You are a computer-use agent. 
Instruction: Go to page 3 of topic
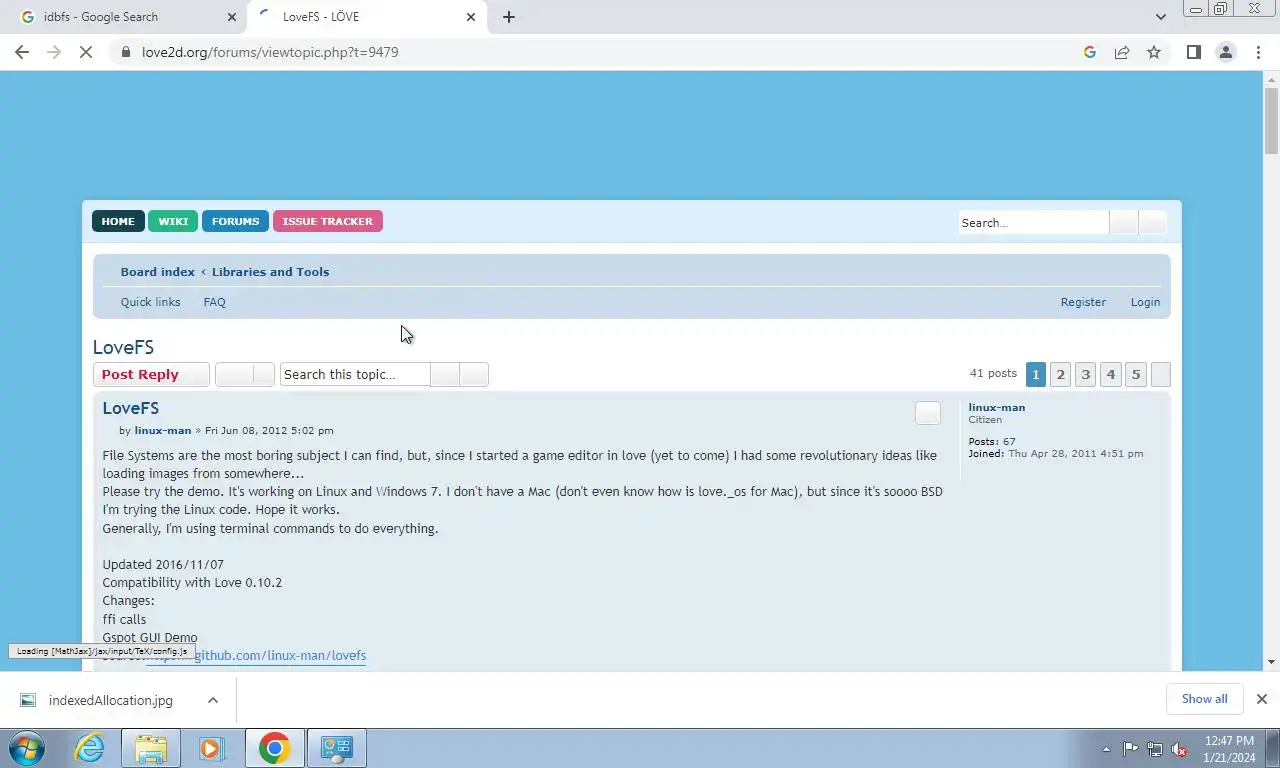[1086, 374]
